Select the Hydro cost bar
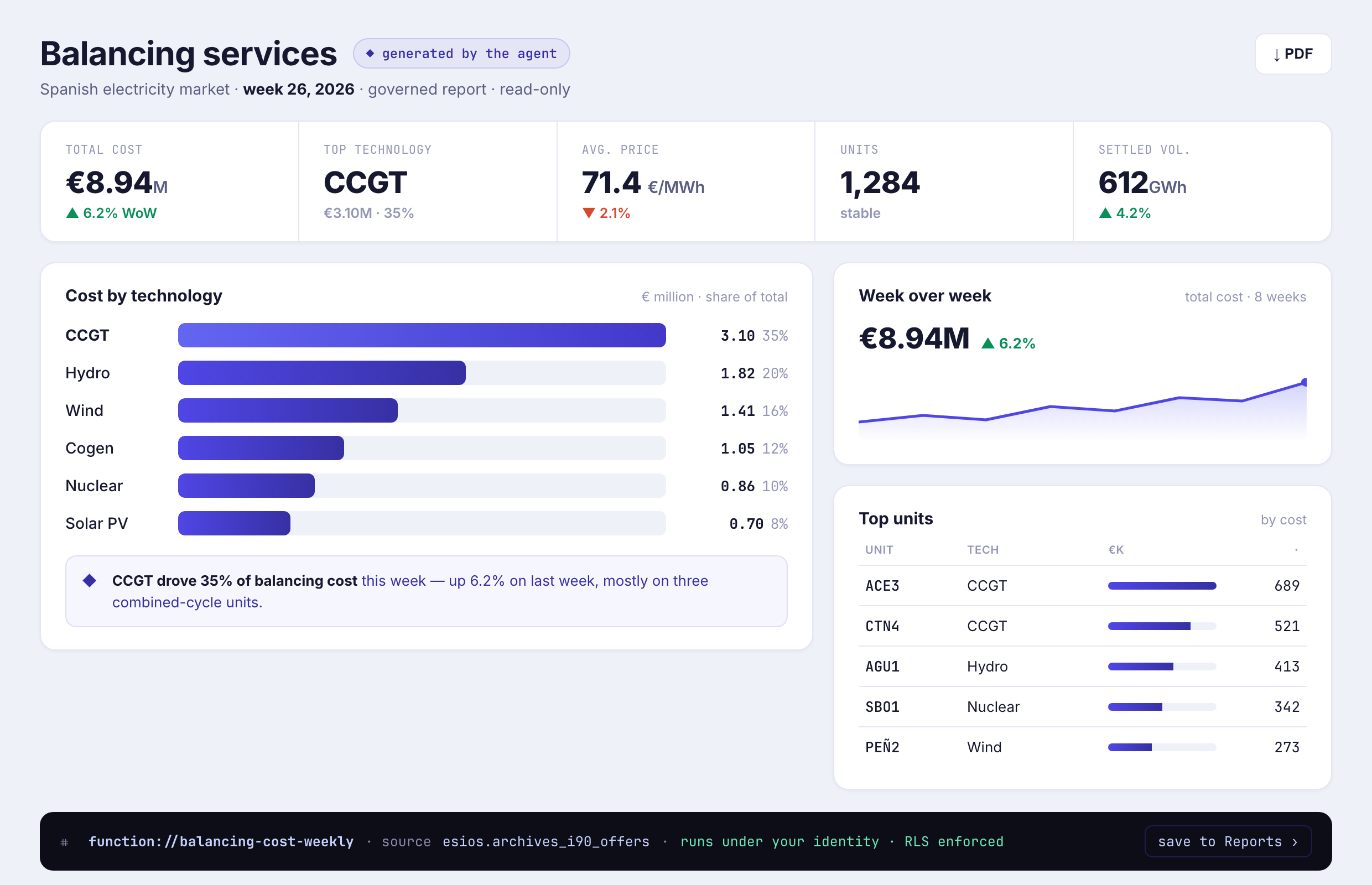 [x=322, y=373]
